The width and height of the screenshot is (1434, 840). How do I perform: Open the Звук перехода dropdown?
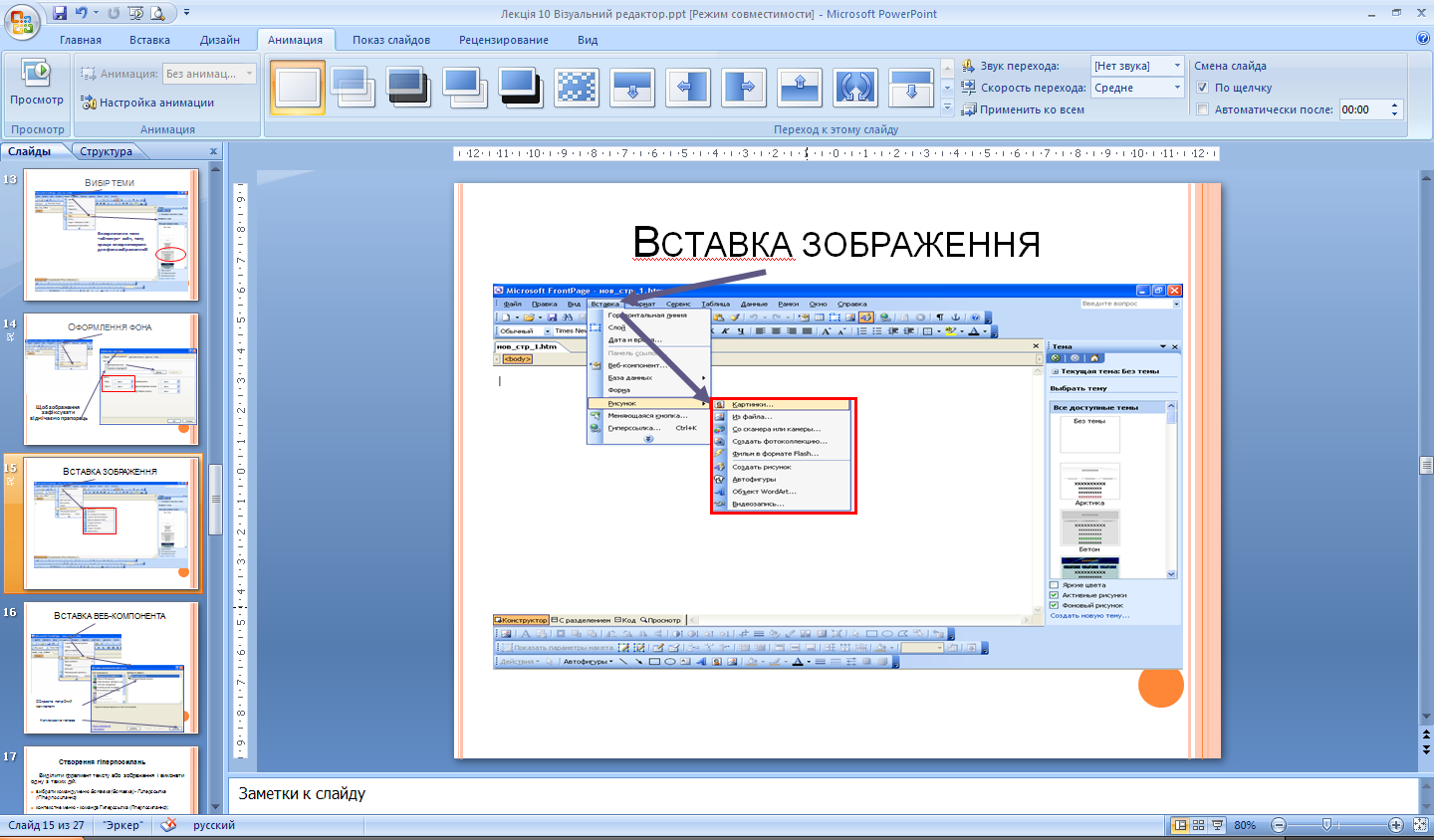(x=1176, y=66)
